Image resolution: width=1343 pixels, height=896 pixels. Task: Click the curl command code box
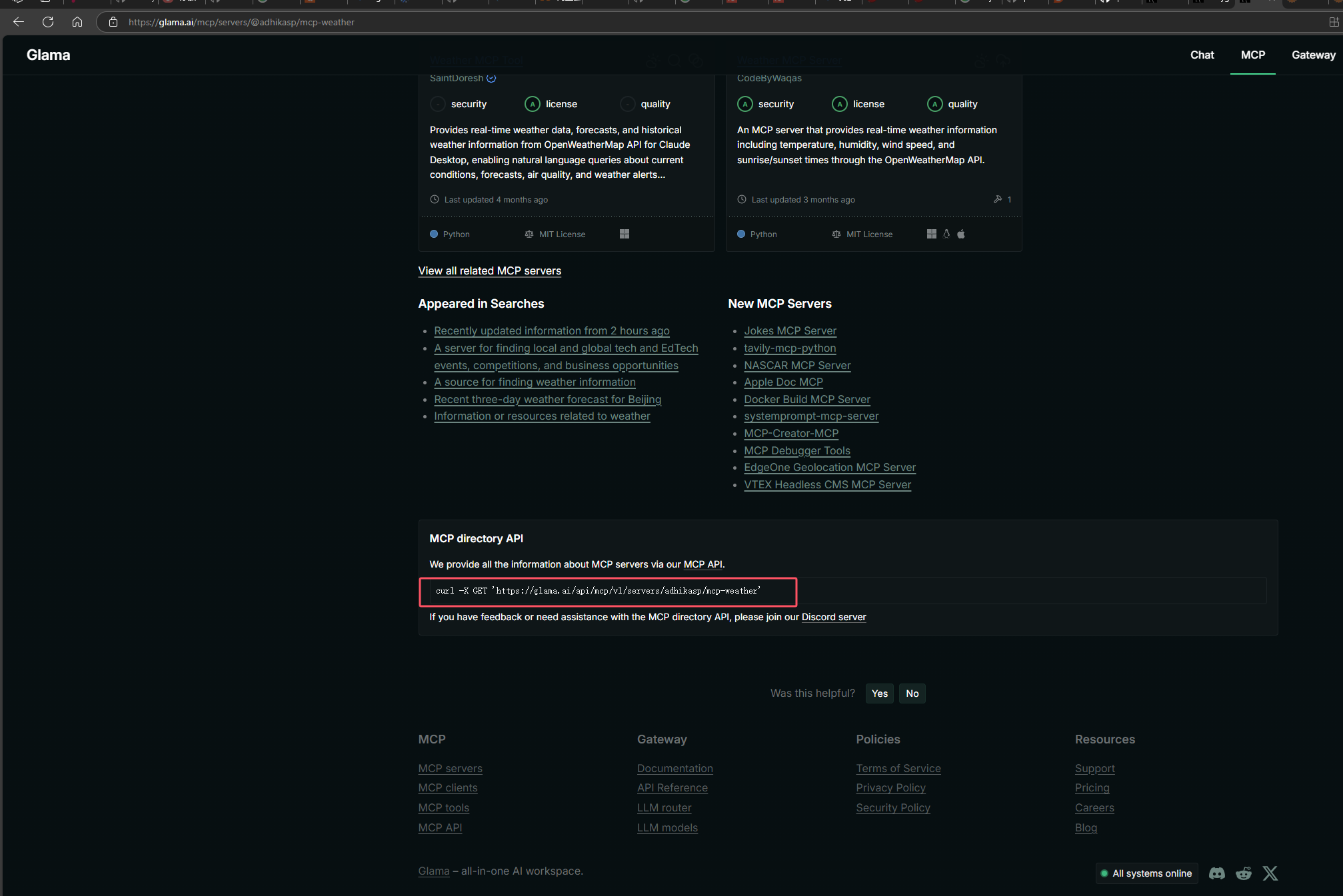click(607, 591)
